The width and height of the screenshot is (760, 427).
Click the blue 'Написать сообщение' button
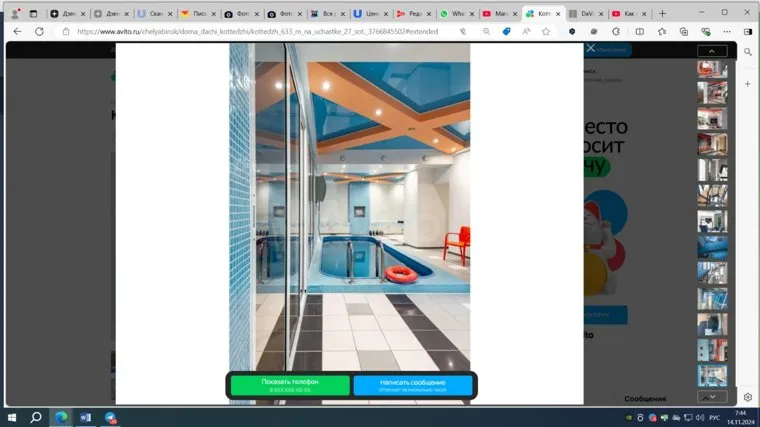click(398, 385)
